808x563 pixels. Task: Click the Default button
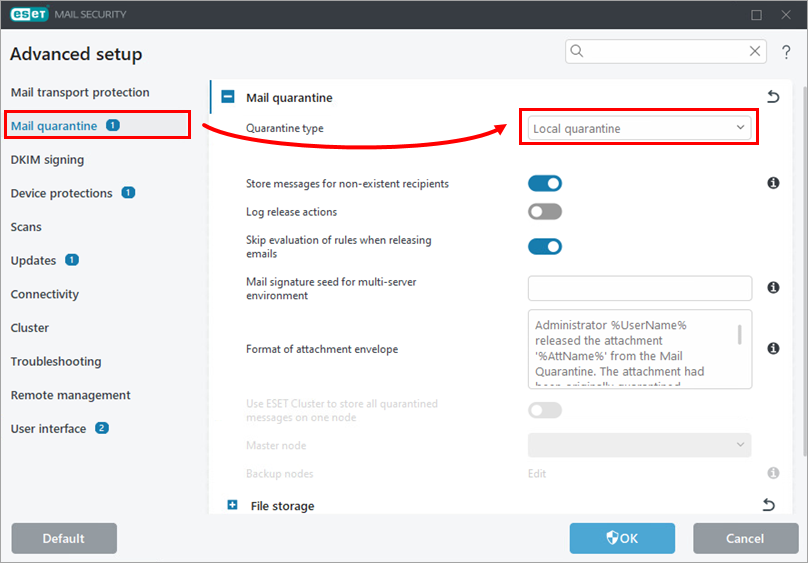64,538
